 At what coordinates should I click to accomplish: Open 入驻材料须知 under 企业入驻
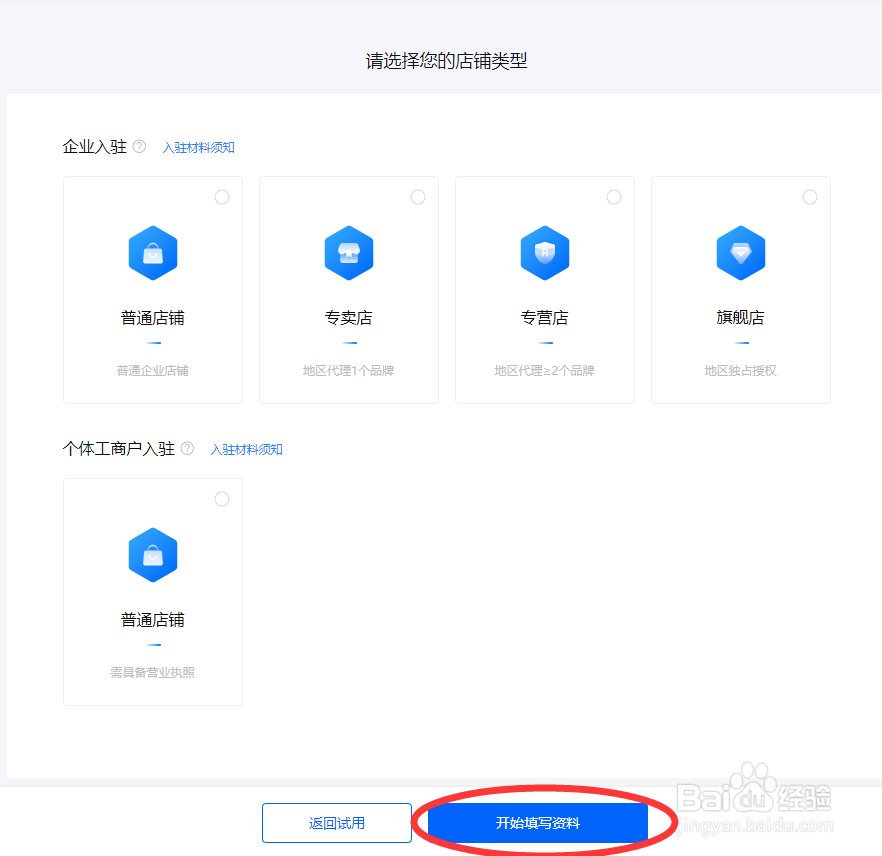coord(199,146)
